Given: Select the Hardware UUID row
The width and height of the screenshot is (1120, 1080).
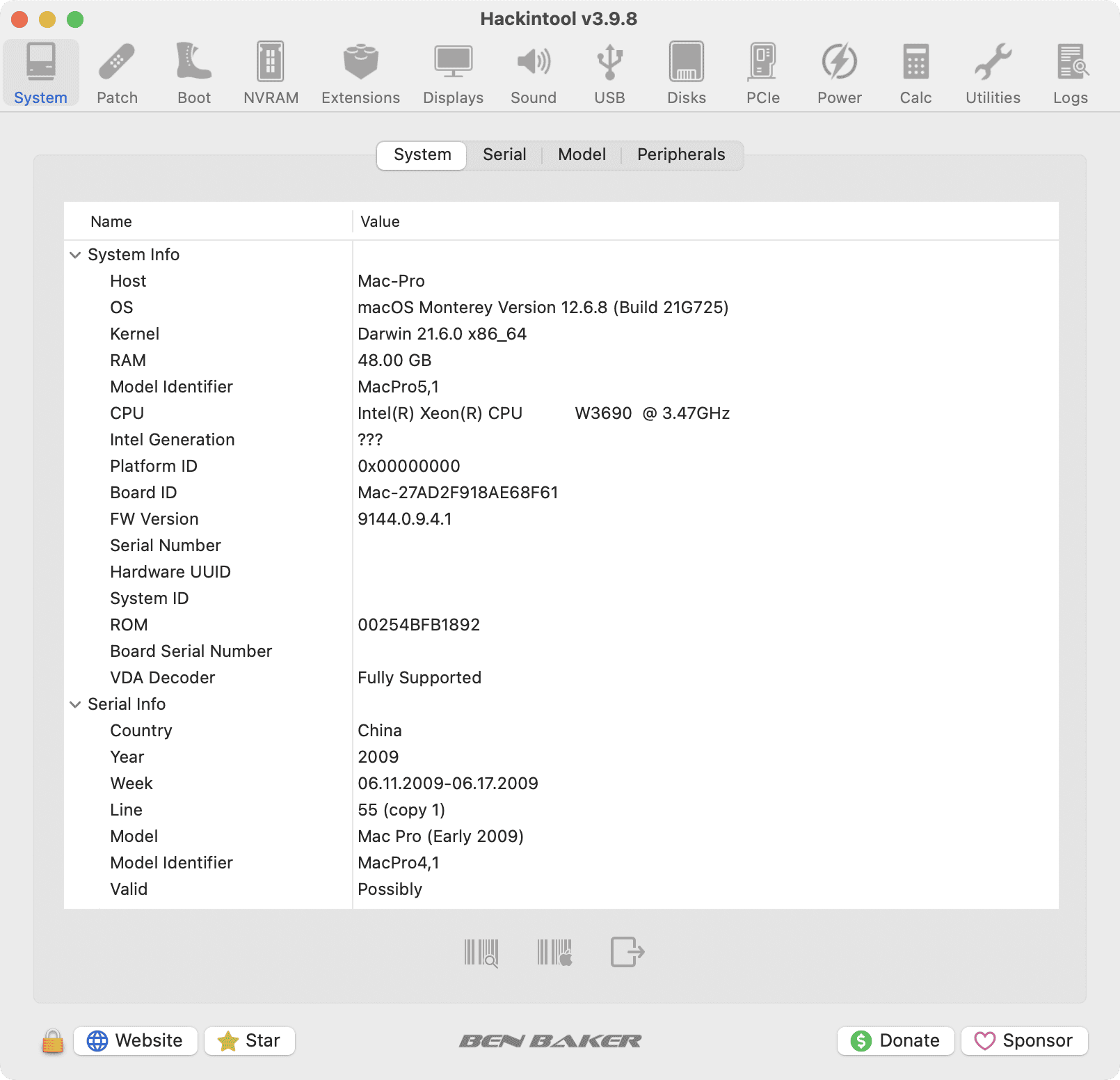Looking at the screenshot, I should 561,572.
